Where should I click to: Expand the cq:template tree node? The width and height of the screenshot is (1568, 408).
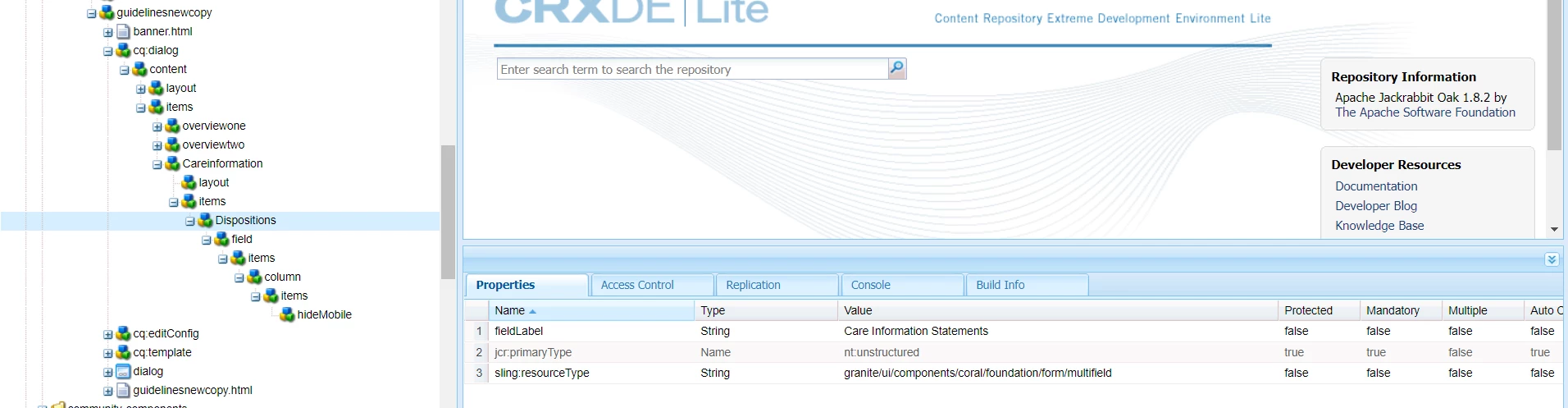click(108, 353)
